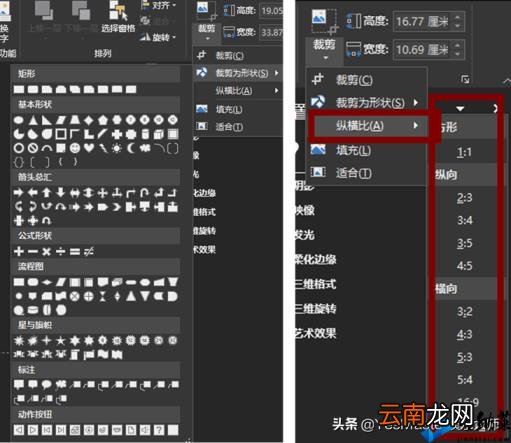The width and height of the screenshot is (511, 443).
Task: Select the 4:3 landscape ratio
Action: (464, 334)
